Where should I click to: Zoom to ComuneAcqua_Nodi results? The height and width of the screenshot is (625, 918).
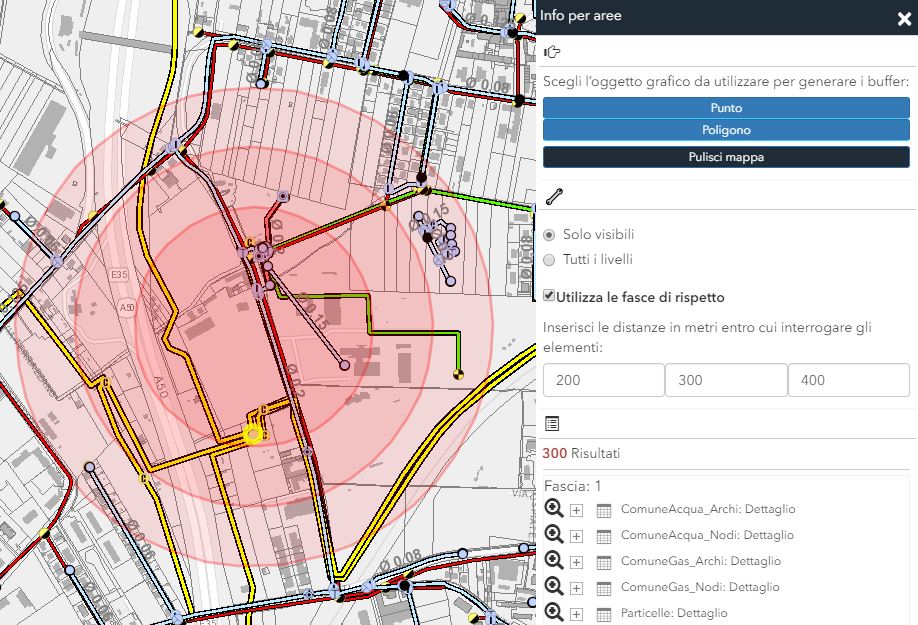pyautogui.click(x=554, y=534)
